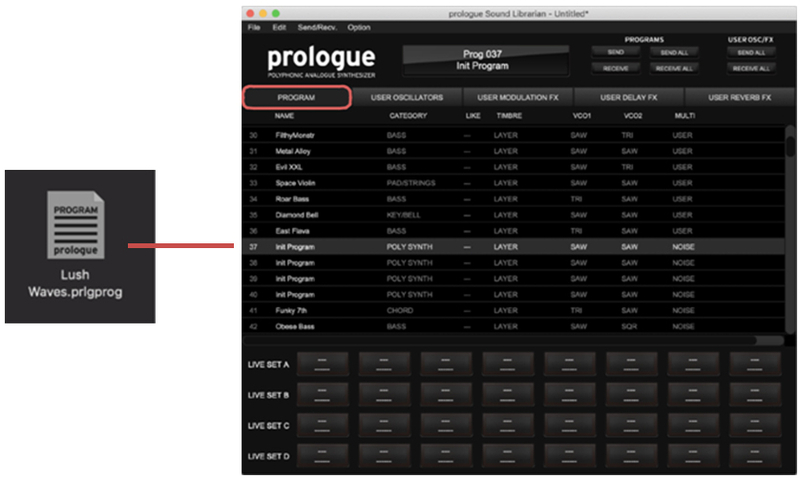The image size is (800, 479).
Task: Click the NAME column header
Action: point(284,116)
